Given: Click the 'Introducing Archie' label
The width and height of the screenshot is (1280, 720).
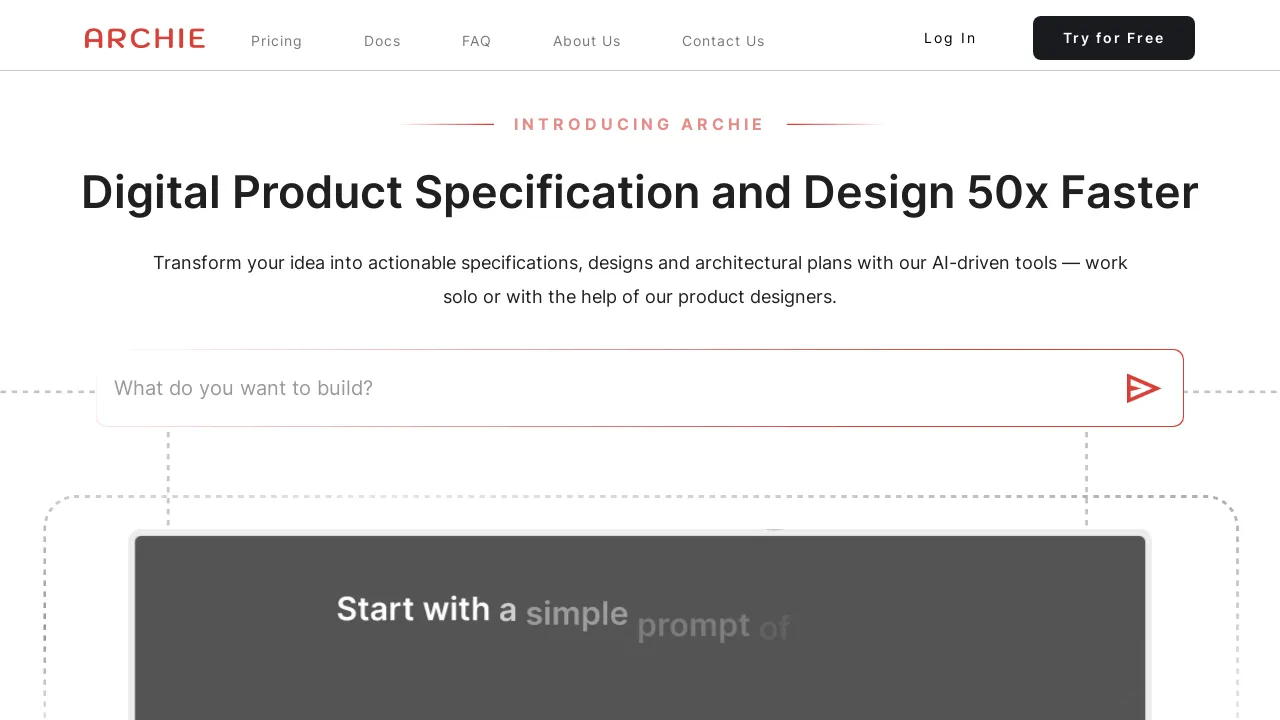Looking at the screenshot, I should [639, 124].
